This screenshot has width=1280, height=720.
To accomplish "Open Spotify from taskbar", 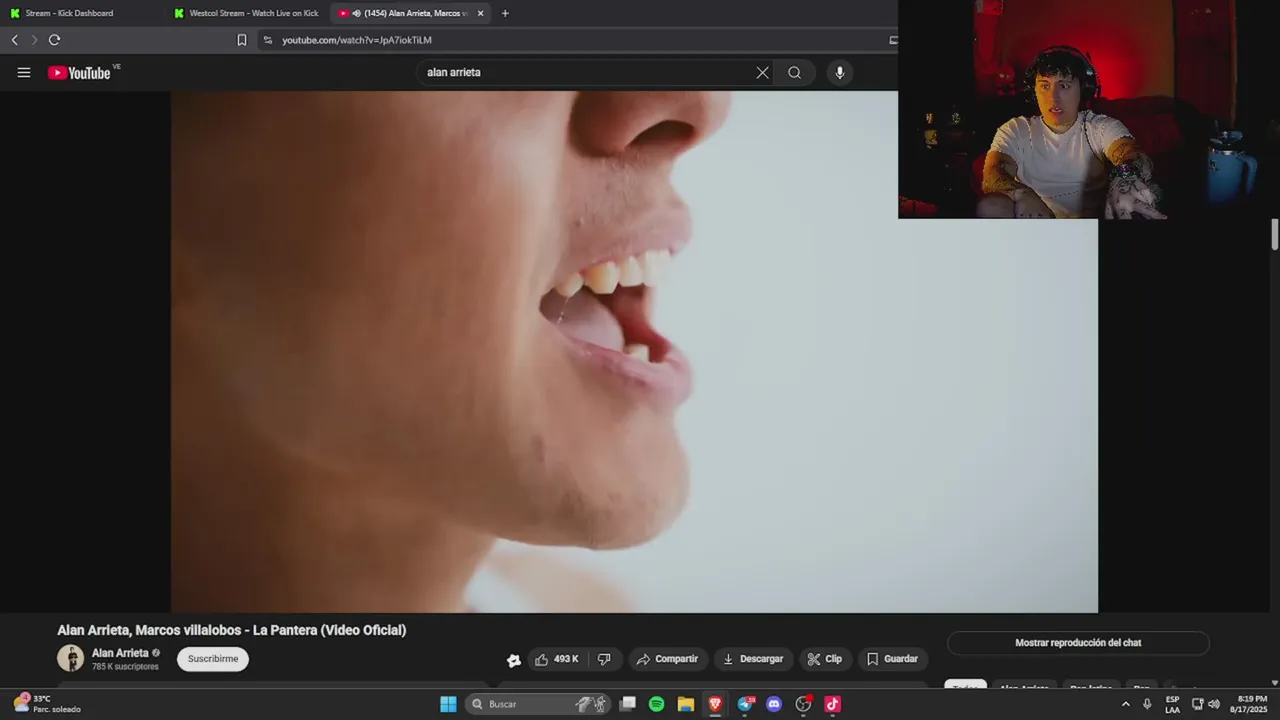I will click(656, 704).
